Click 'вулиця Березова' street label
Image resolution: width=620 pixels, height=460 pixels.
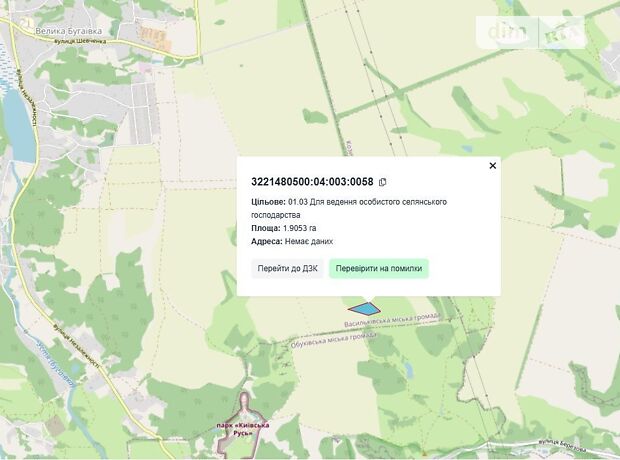pos(561,445)
